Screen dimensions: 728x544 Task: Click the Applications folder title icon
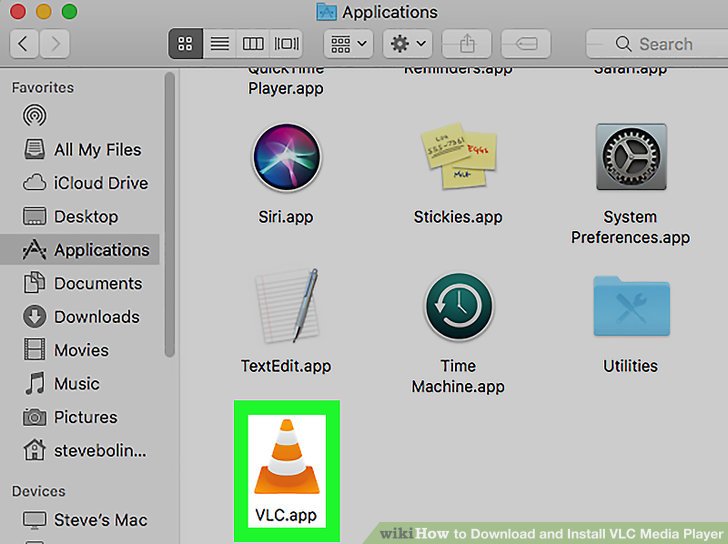326,12
